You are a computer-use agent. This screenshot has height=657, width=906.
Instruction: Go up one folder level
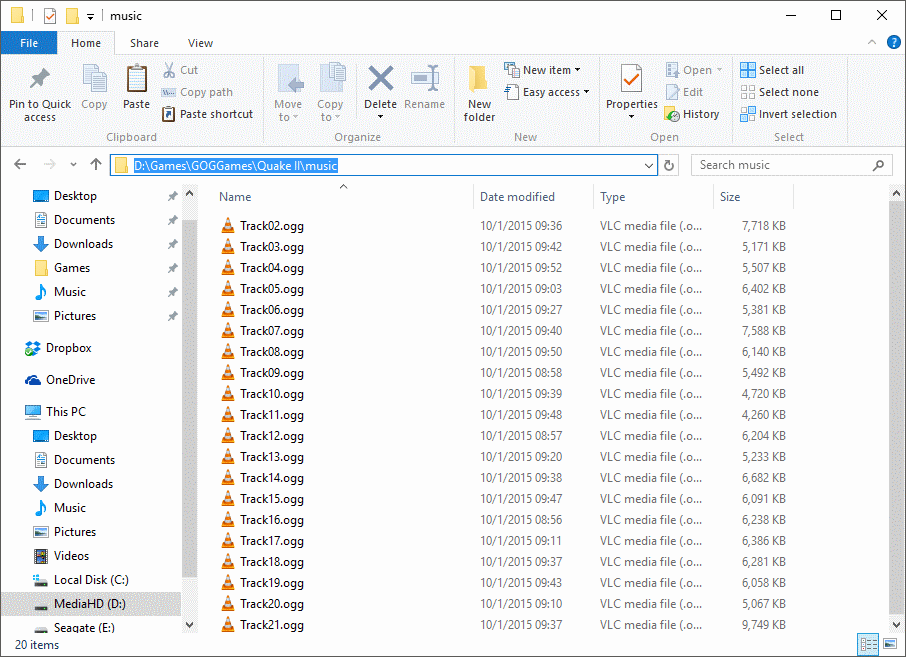pos(96,164)
